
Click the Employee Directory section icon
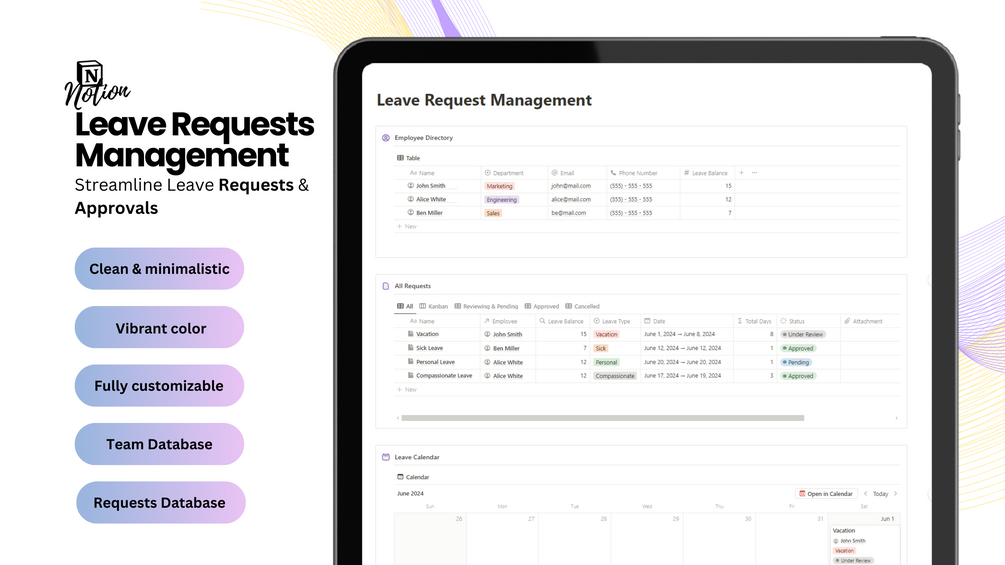386,138
